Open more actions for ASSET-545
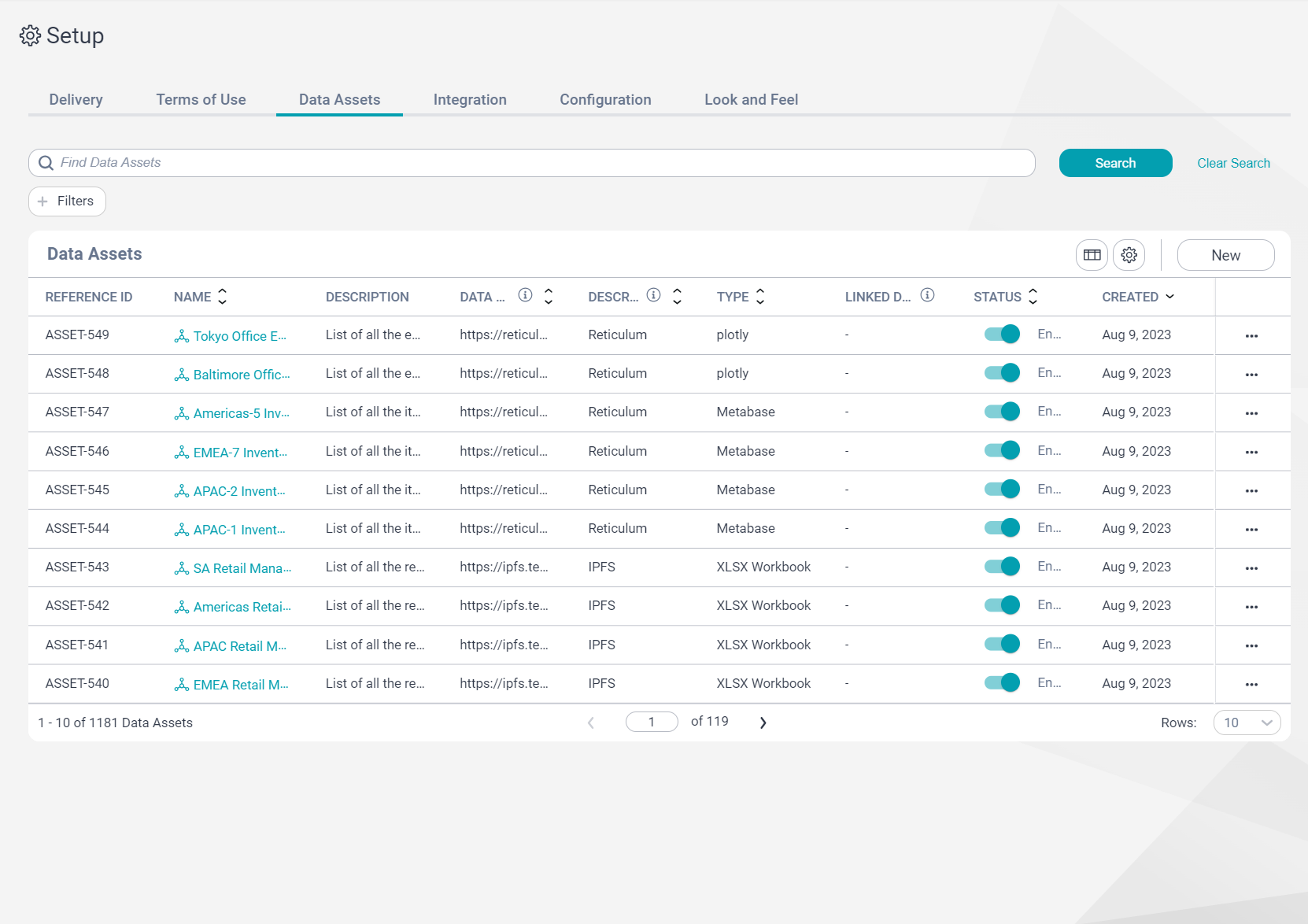1308x924 pixels. pos(1251,491)
